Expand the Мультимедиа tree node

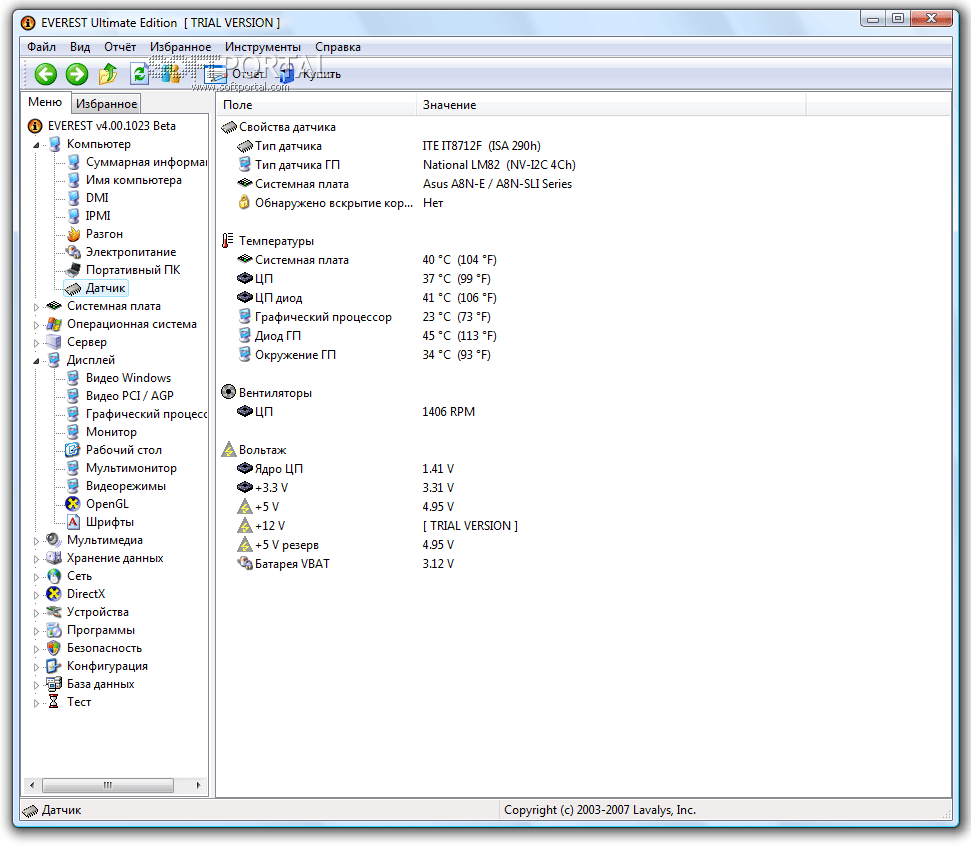point(36,541)
